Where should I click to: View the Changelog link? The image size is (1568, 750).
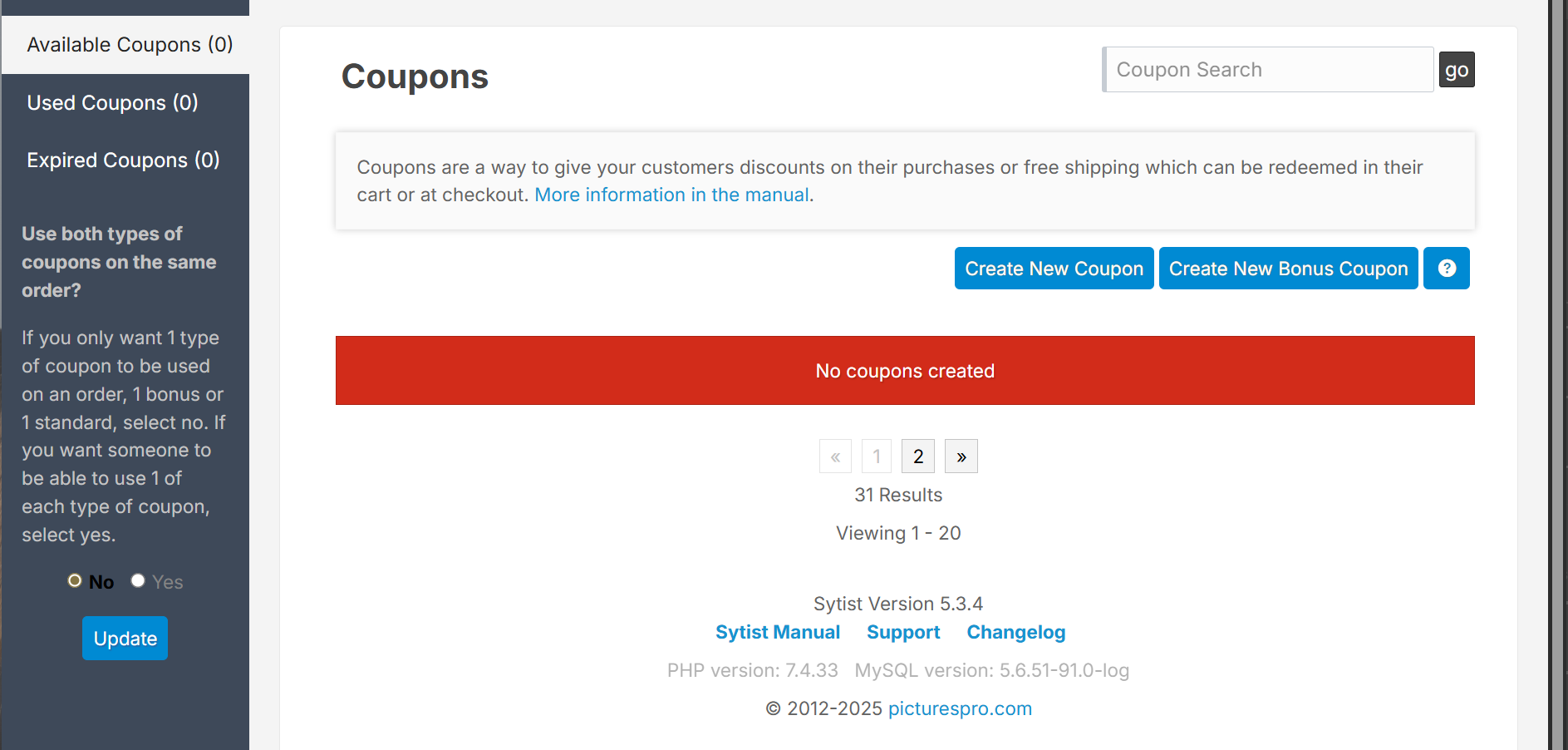pos(1015,632)
